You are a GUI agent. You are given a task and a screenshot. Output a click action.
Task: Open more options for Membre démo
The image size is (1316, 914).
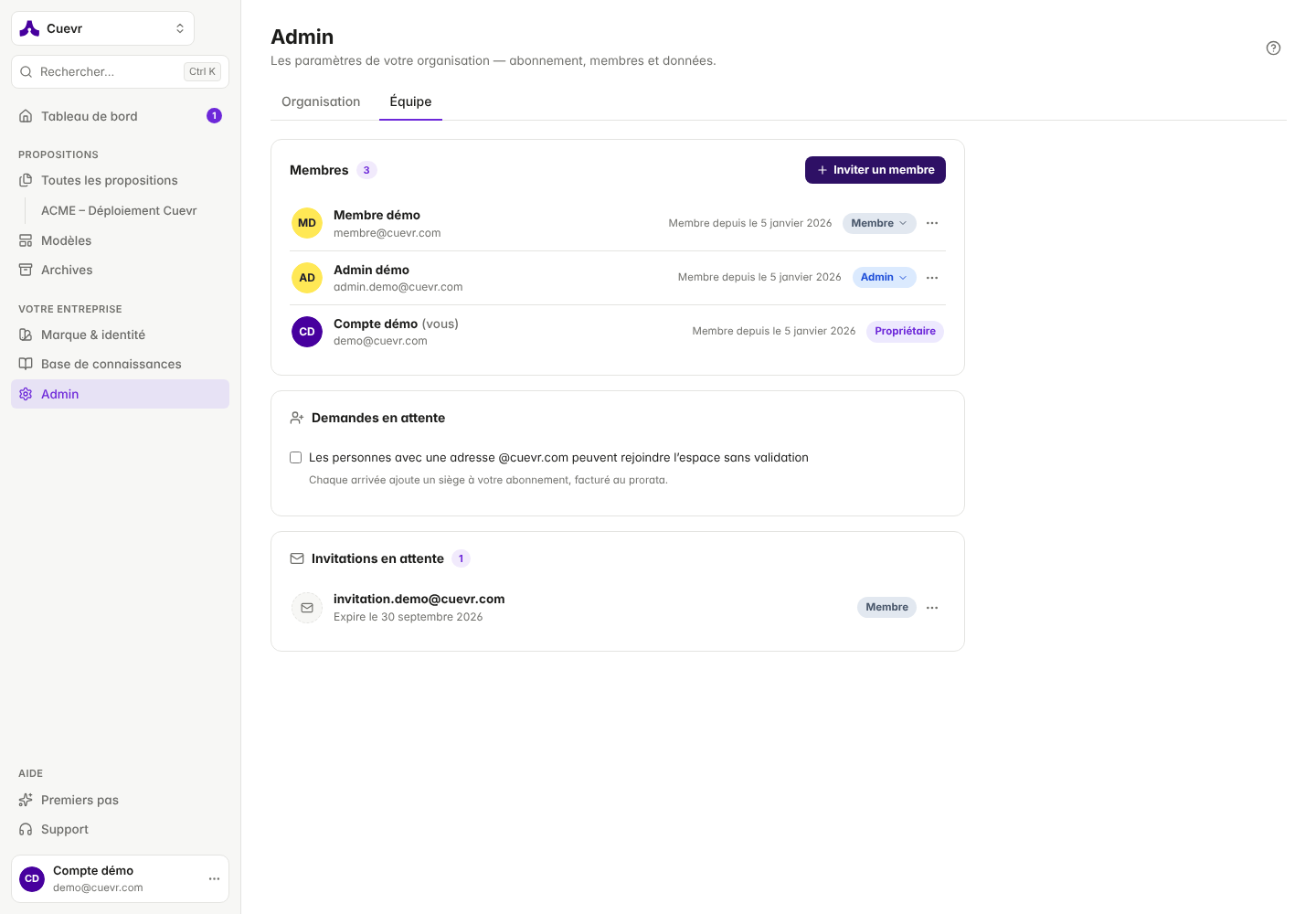coord(932,223)
